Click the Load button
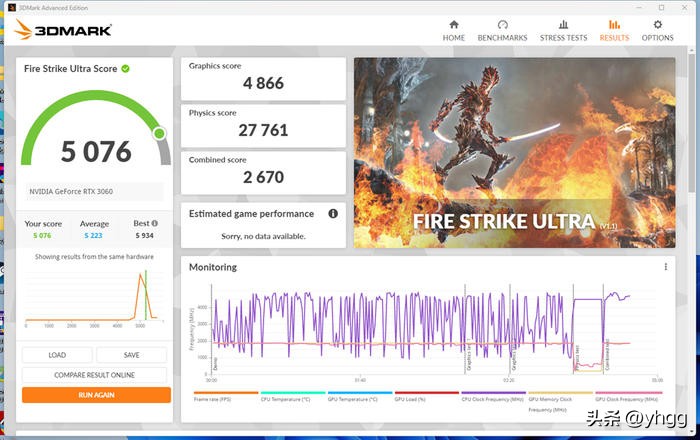700x440 pixels. coord(57,355)
